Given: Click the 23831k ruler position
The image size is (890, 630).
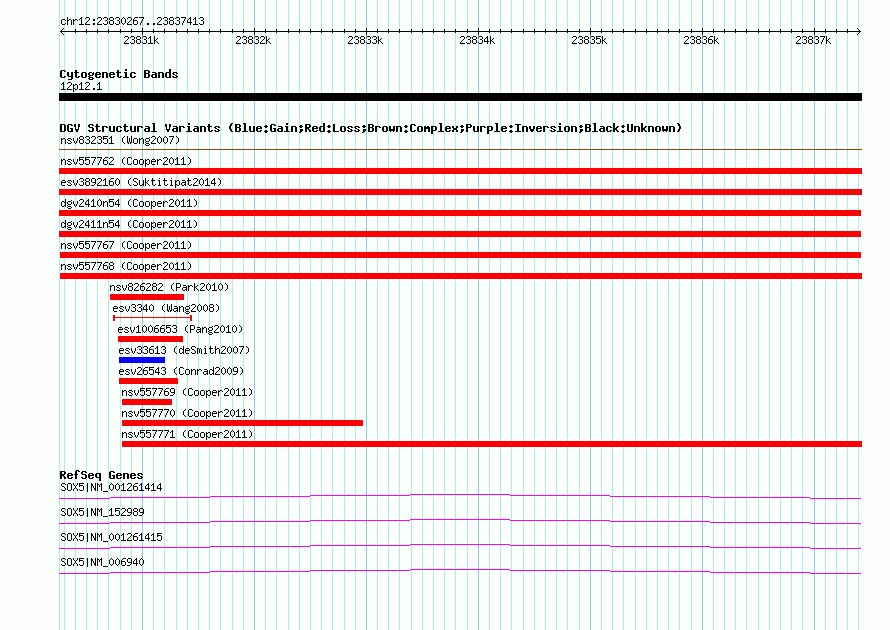Looking at the screenshot, I should coord(141,40).
